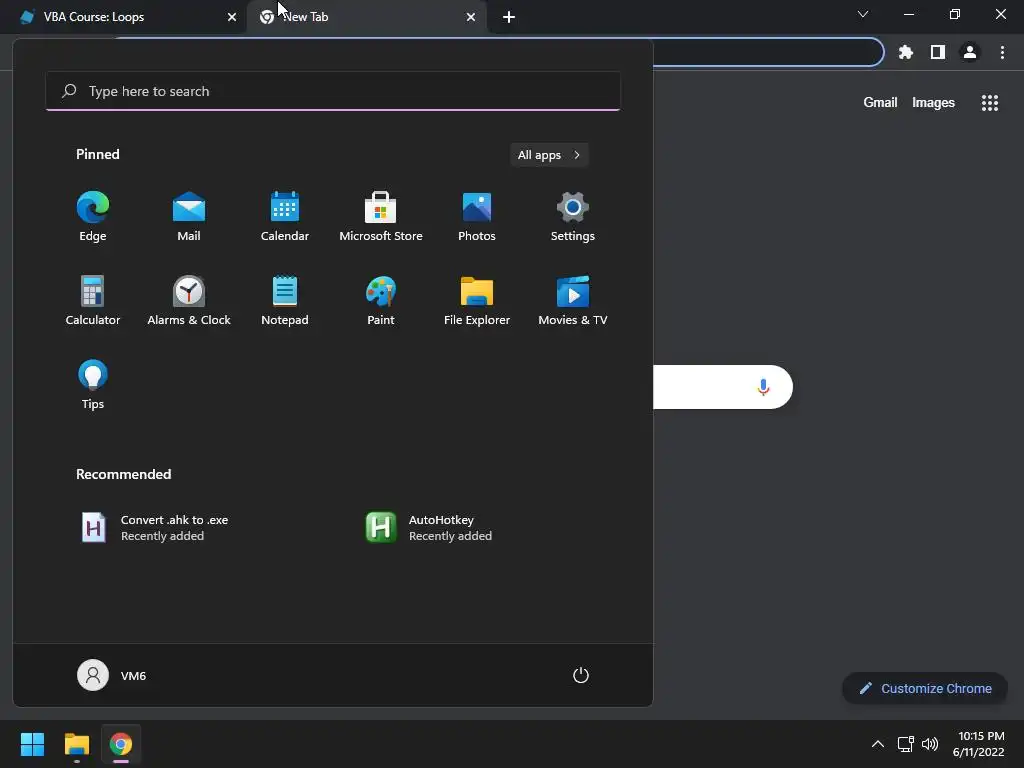The height and width of the screenshot is (768, 1024).
Task: Open Chrome profile avatar menu
Action: (970, 52)
